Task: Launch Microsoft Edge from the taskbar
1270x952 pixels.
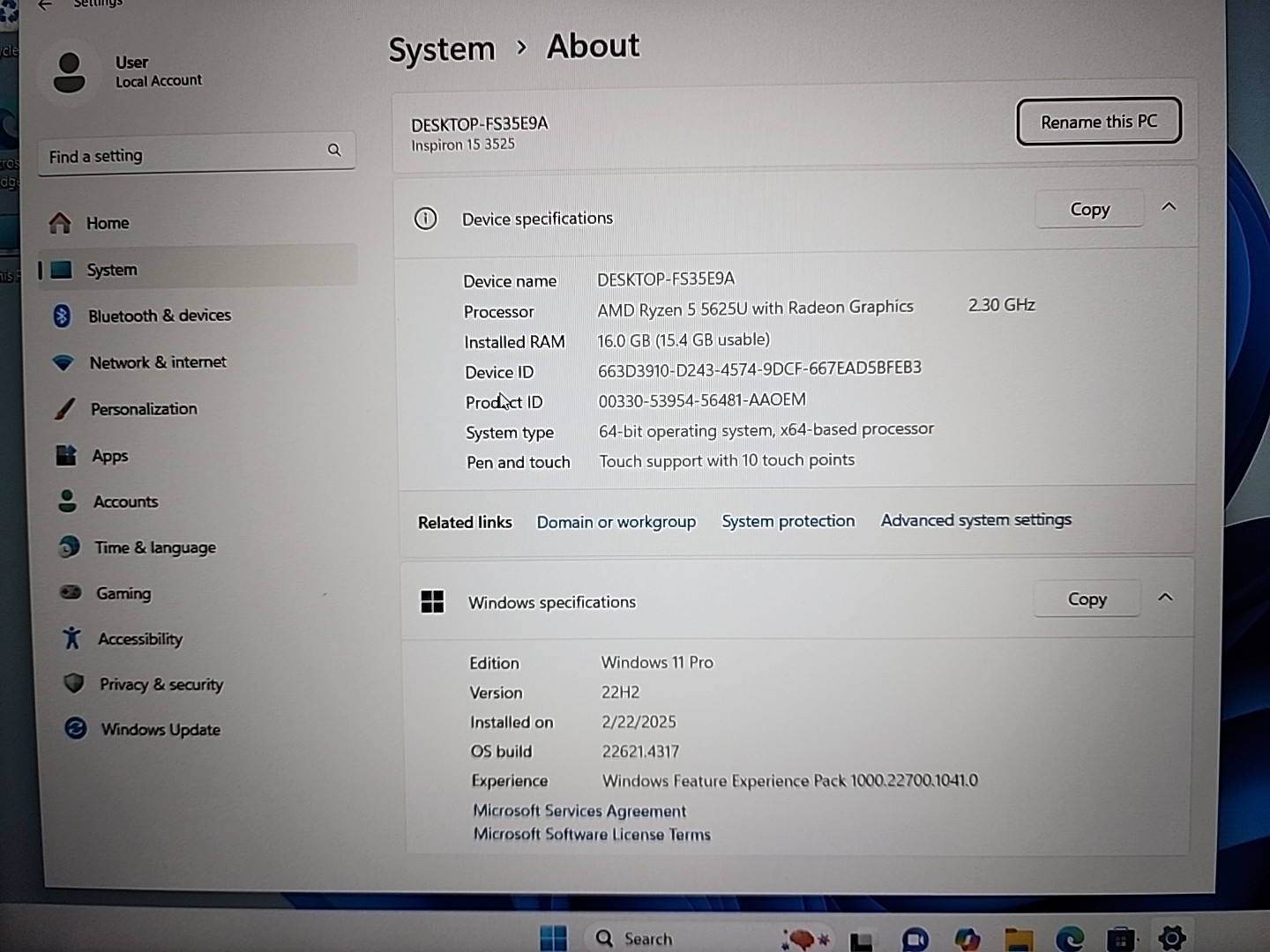Action: (1070, 940)
